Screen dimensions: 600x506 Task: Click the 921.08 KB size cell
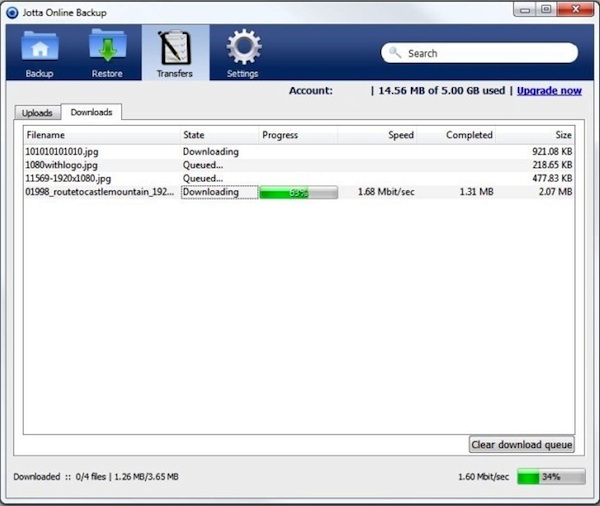[552, 152]
